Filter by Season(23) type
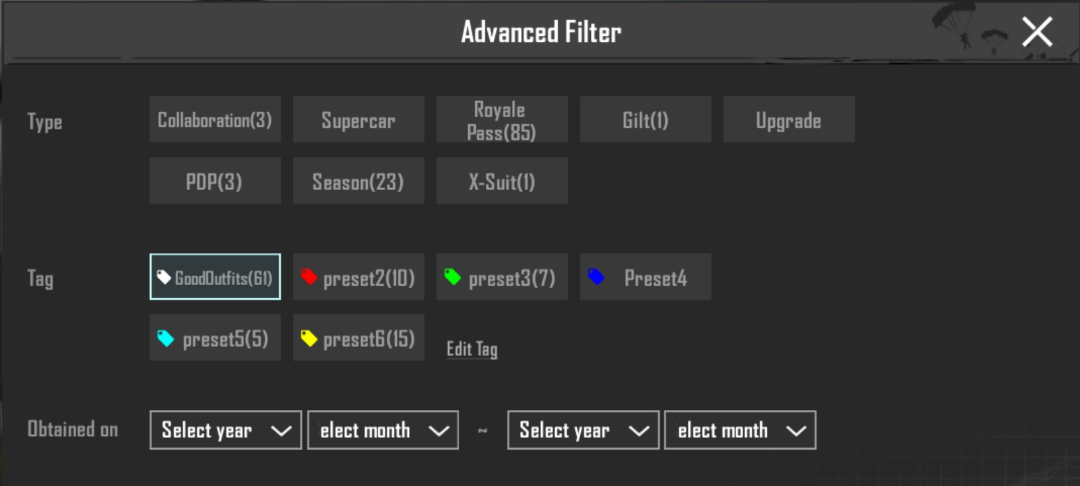Viewport: 1080px width, 486px height. click(359, 181)
